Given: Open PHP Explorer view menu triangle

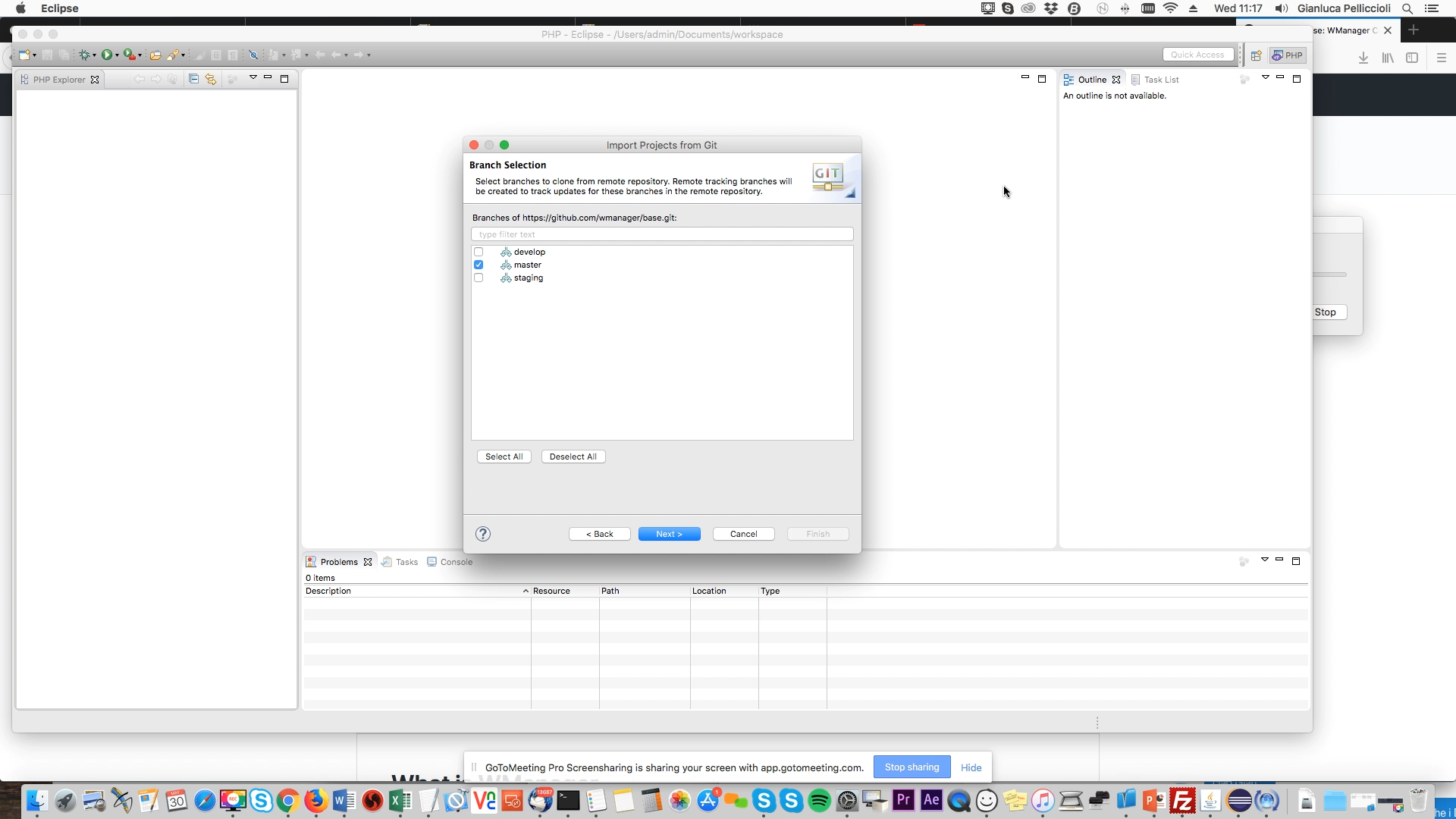Looking at the screenshot, I should tap(253, 77).
